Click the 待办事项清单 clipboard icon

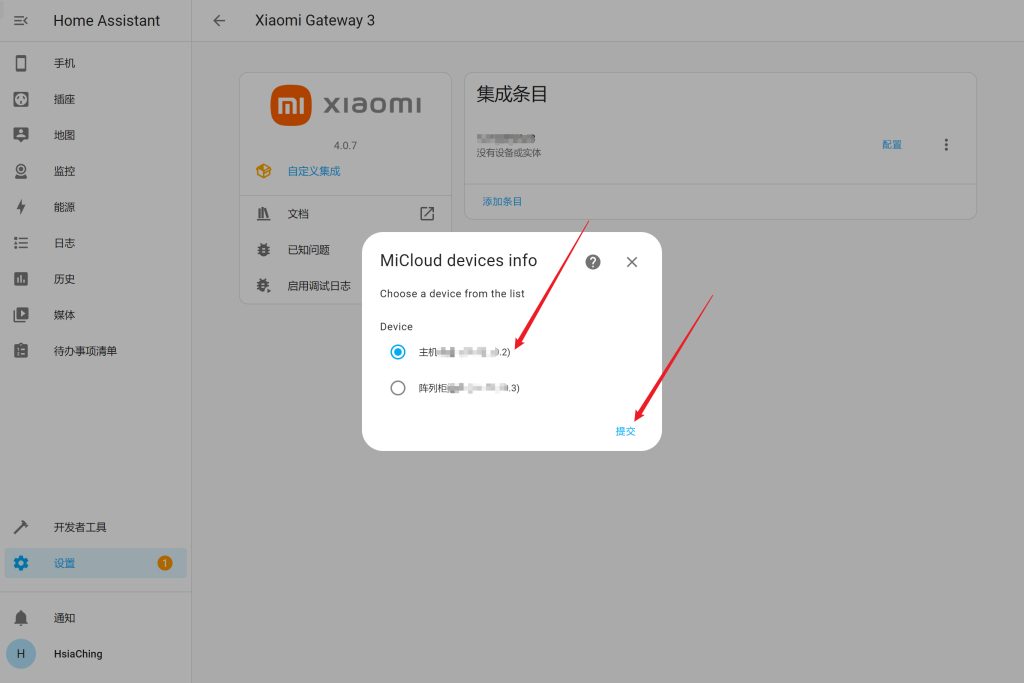coord(21,351)
